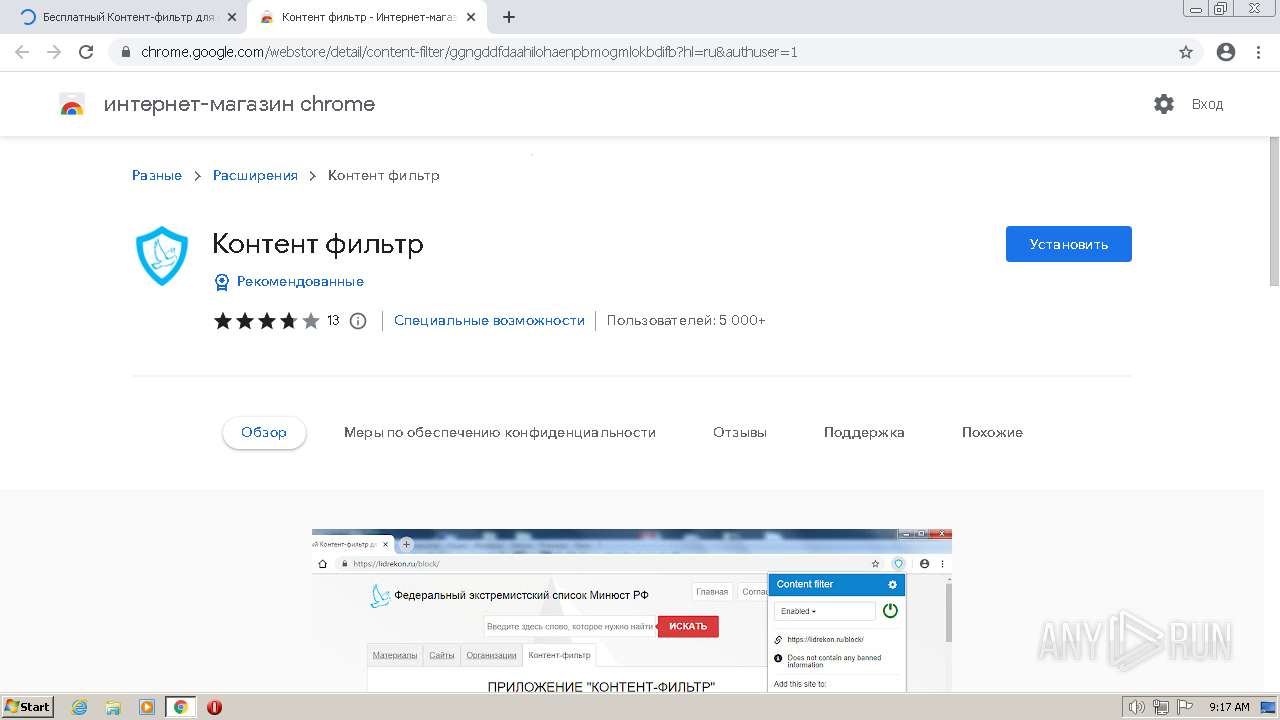This screenshot has height=720, width=1280.
Task: Open the 'Похожие' tab
Action: [x=992, y=433]
